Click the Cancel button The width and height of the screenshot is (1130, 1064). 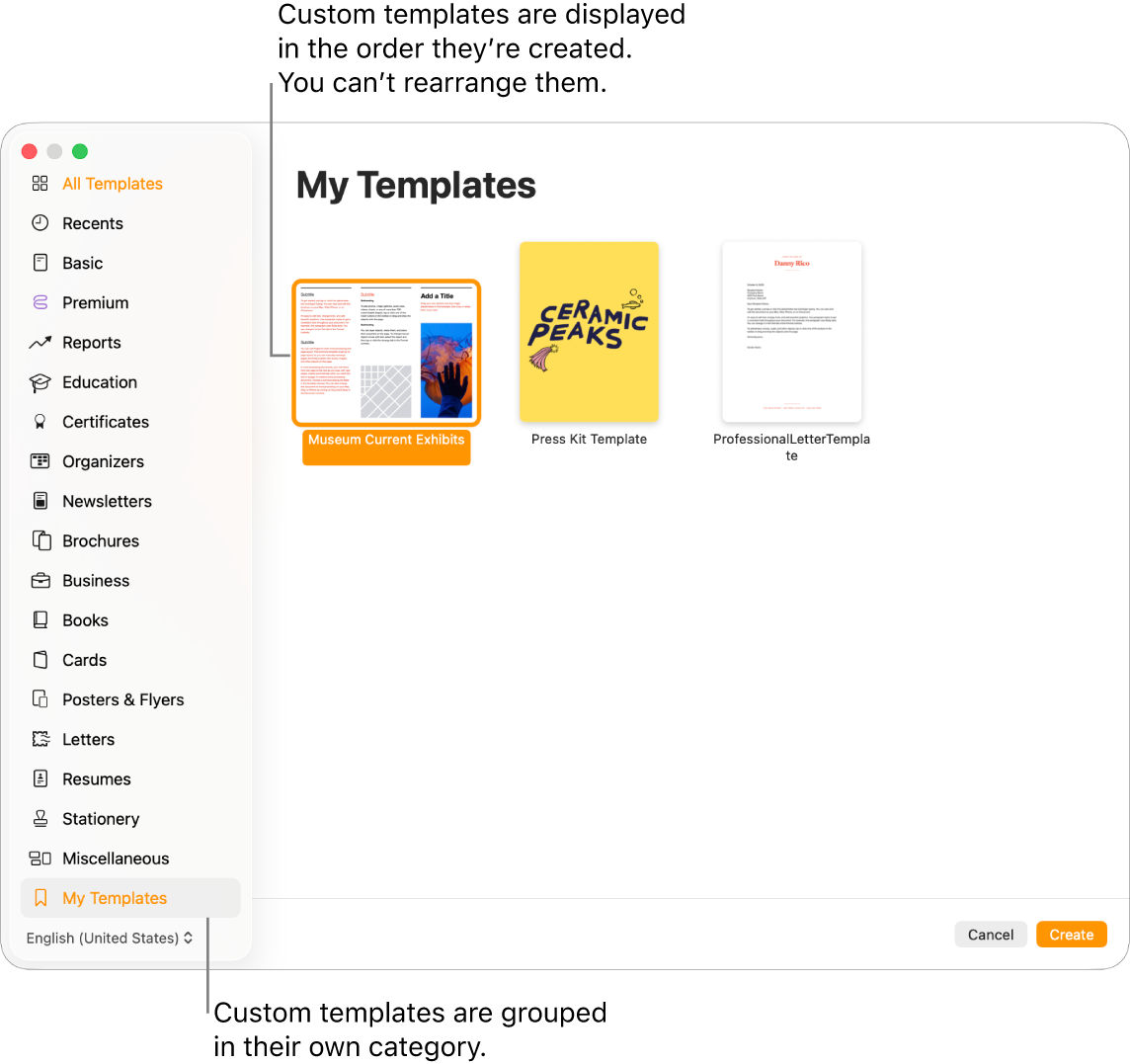991,934
